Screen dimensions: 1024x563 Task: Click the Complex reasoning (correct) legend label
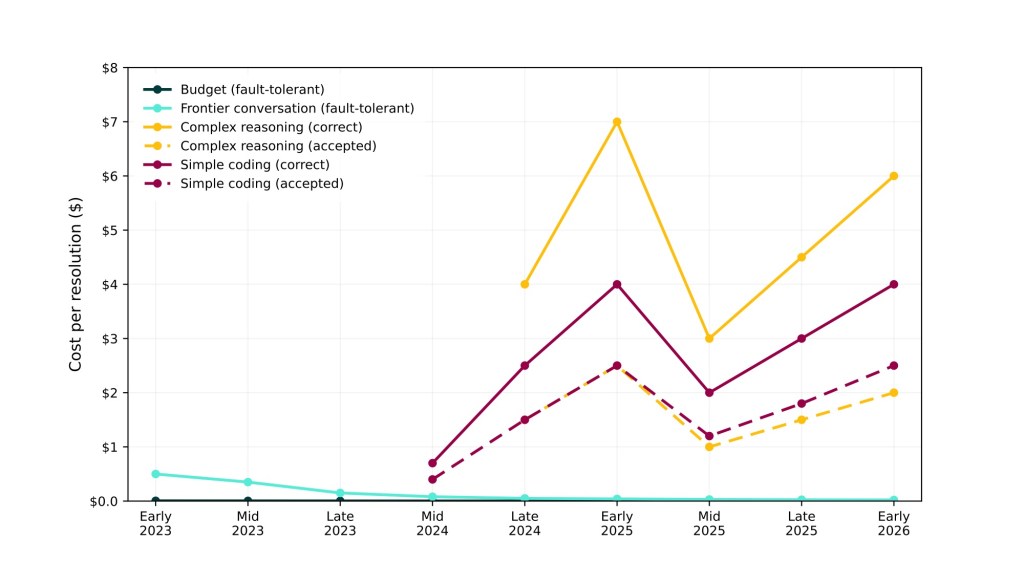point(271,127)
